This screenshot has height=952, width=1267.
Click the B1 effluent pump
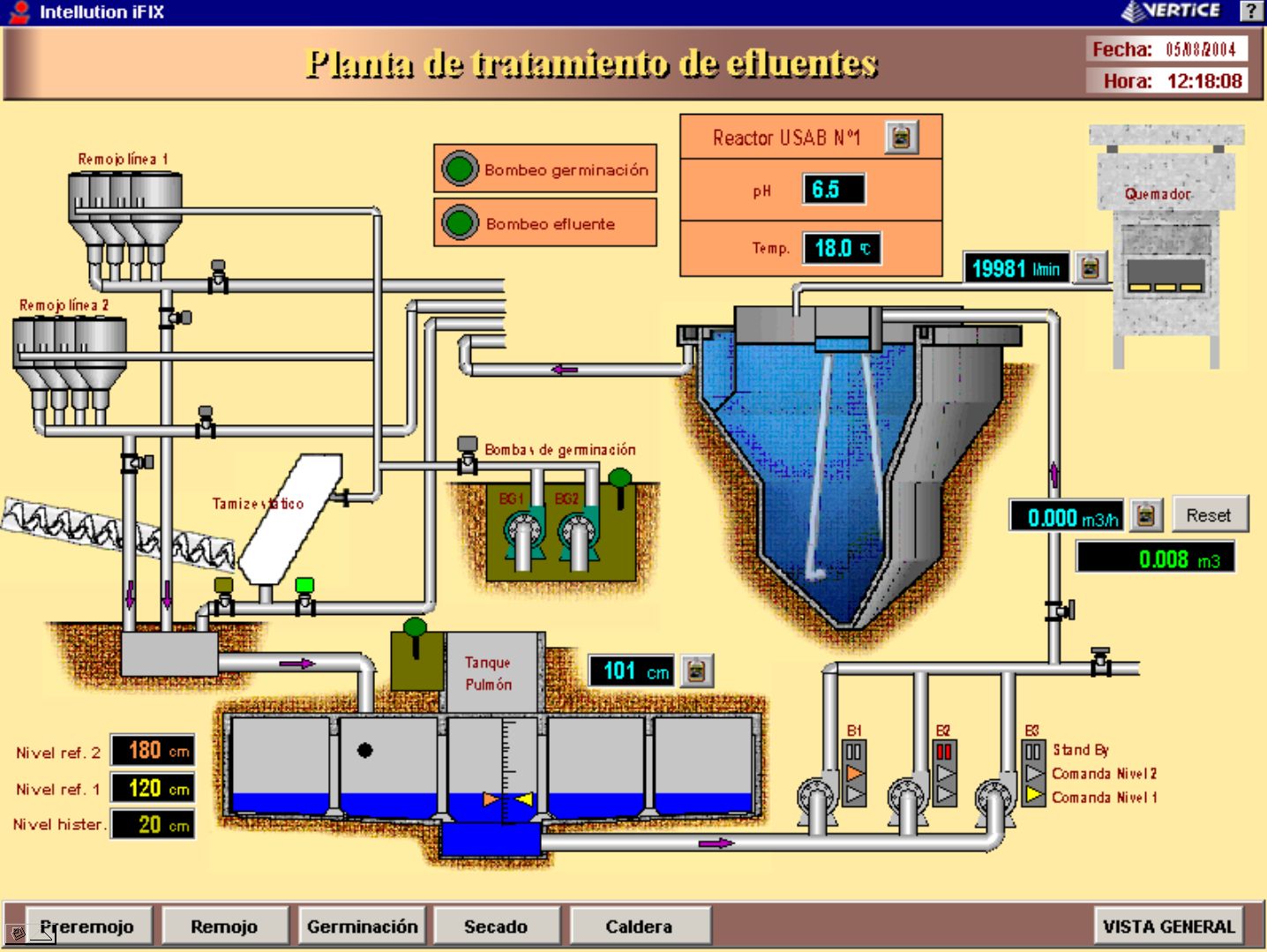point(816,797)
